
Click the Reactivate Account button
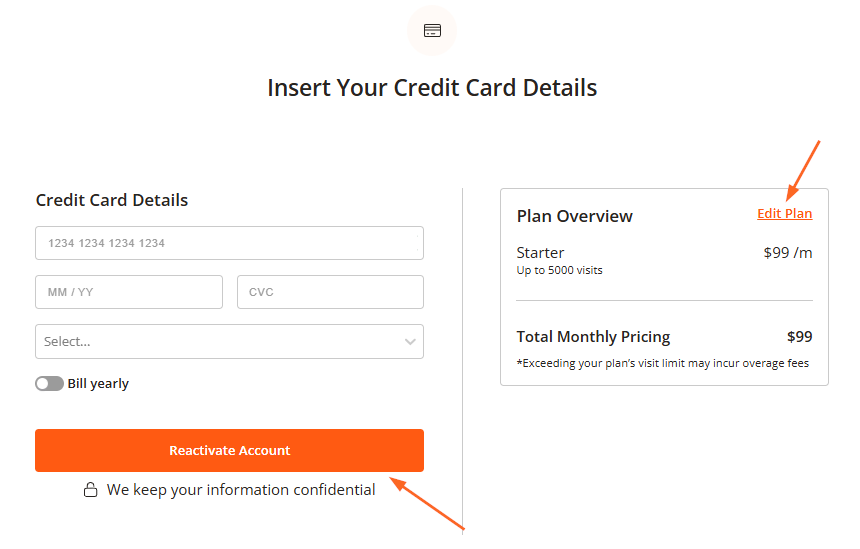pyautogui.click(x=229, y=450)
